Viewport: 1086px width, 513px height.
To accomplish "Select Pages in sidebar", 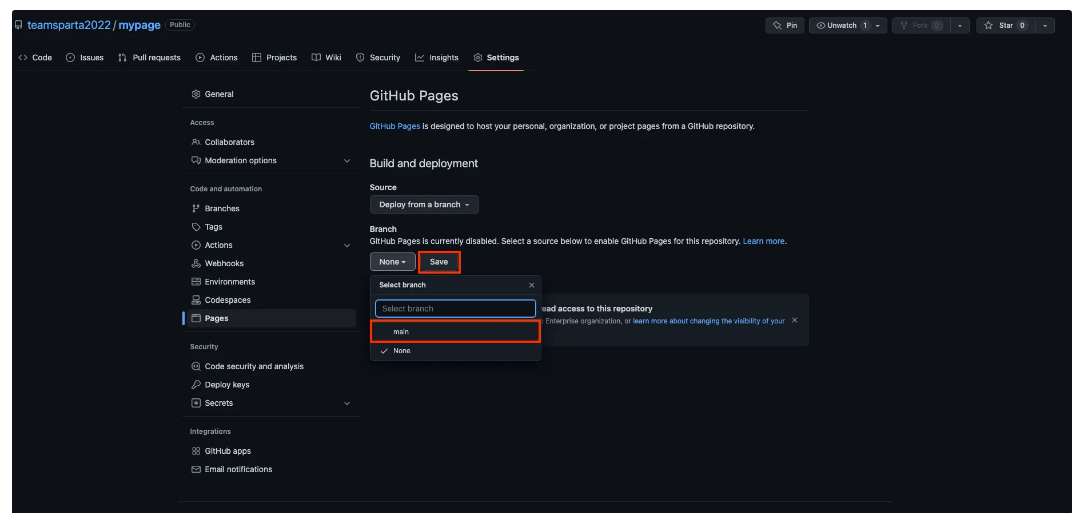I will [269, 318].
